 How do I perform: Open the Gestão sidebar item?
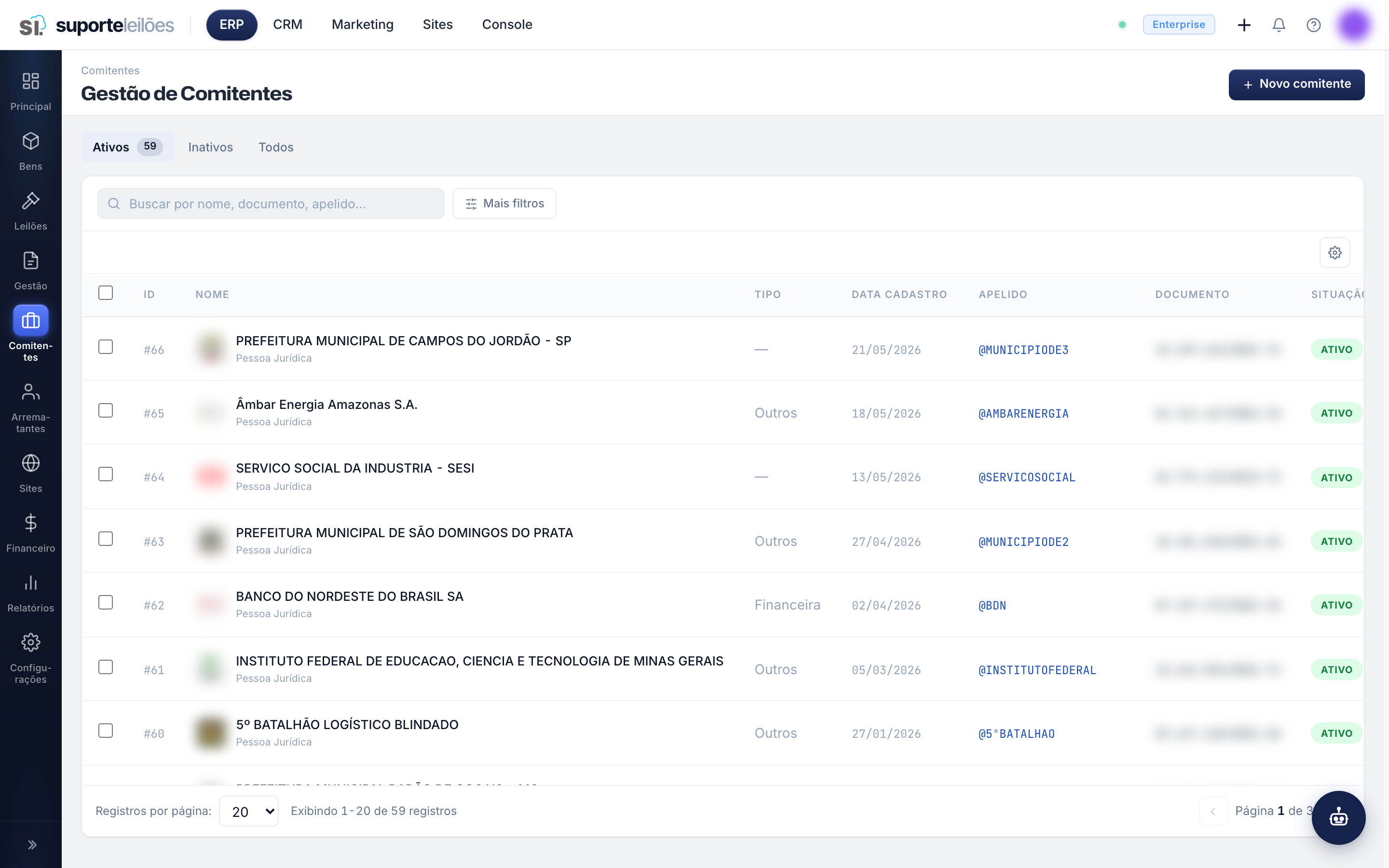pos(30,271)
